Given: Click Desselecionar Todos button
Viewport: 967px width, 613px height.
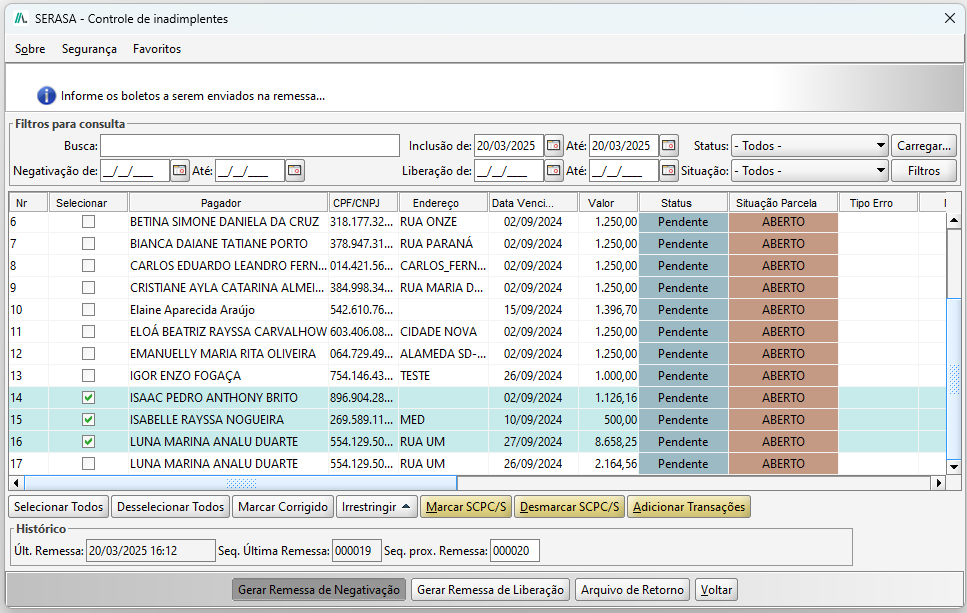Looking at the screenshot, I should (170, 507).
